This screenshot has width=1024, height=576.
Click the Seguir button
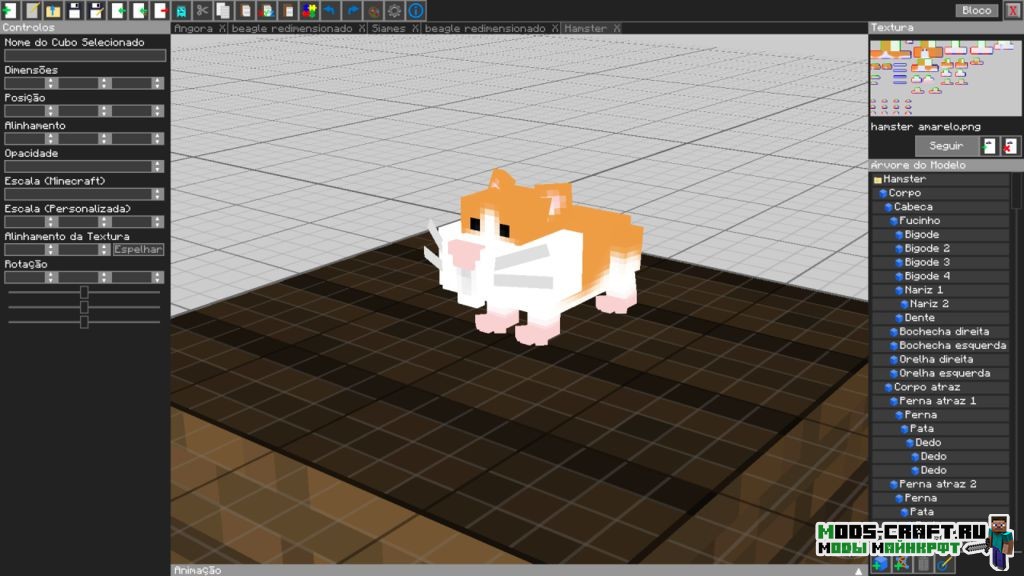tap(946, 146)
